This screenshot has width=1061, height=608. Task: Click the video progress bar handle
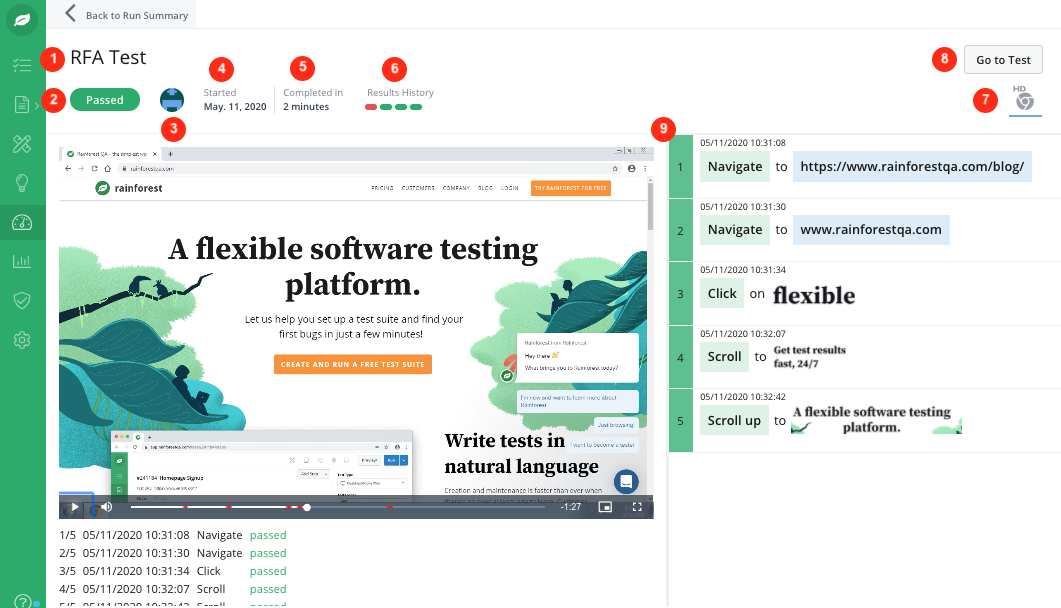click(307, 507)
